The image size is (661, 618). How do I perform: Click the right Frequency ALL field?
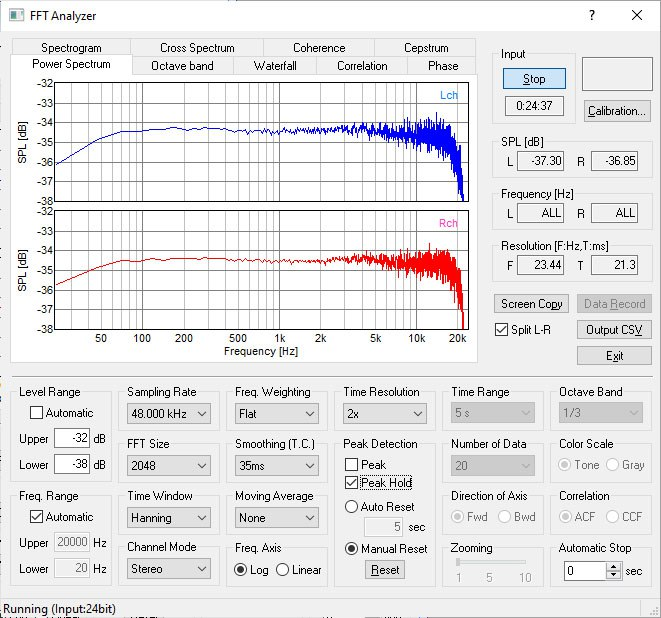pyautogui.click(x=614, y=213)
